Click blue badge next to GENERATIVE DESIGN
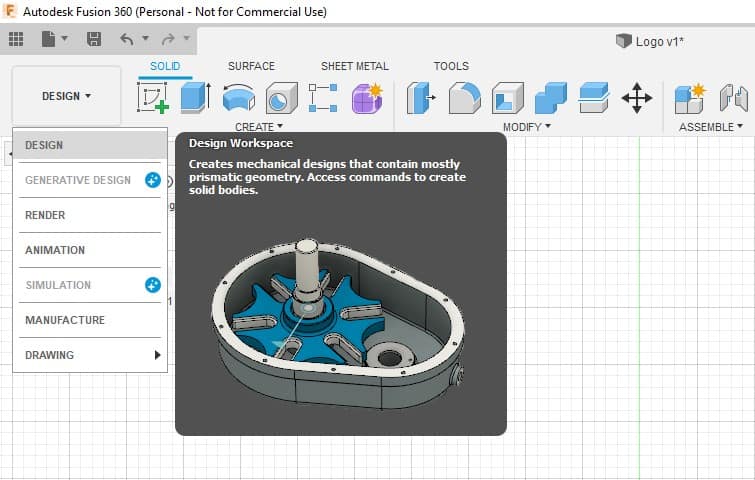755x480 pixels. [x=153, y=180]
